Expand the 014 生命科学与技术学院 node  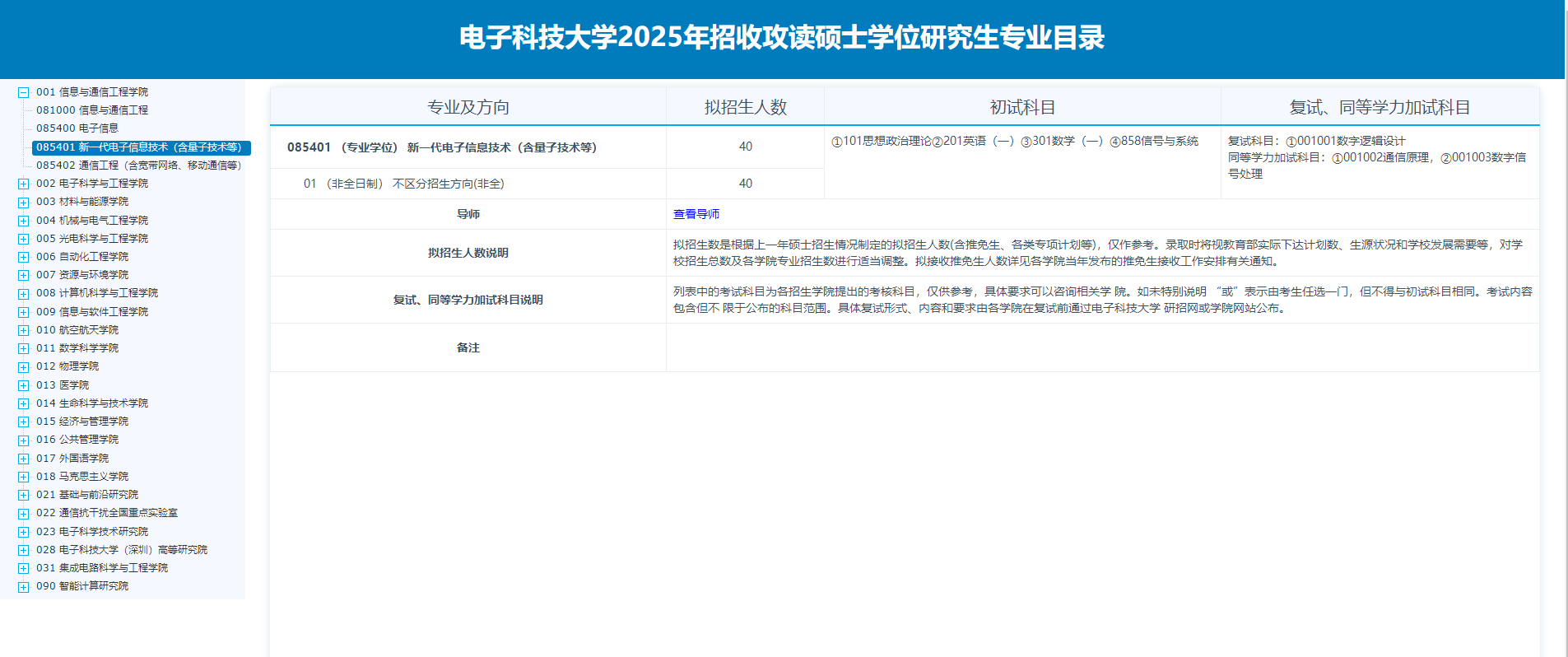[x=24, y=403]
